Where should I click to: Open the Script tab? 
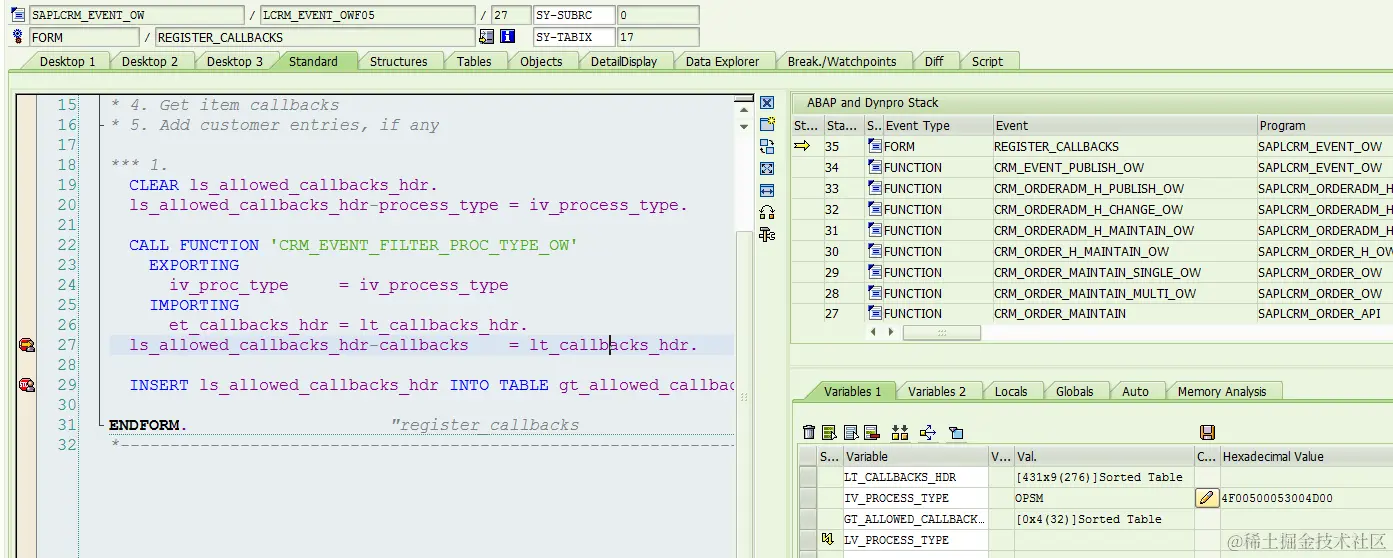coord(987,61)
